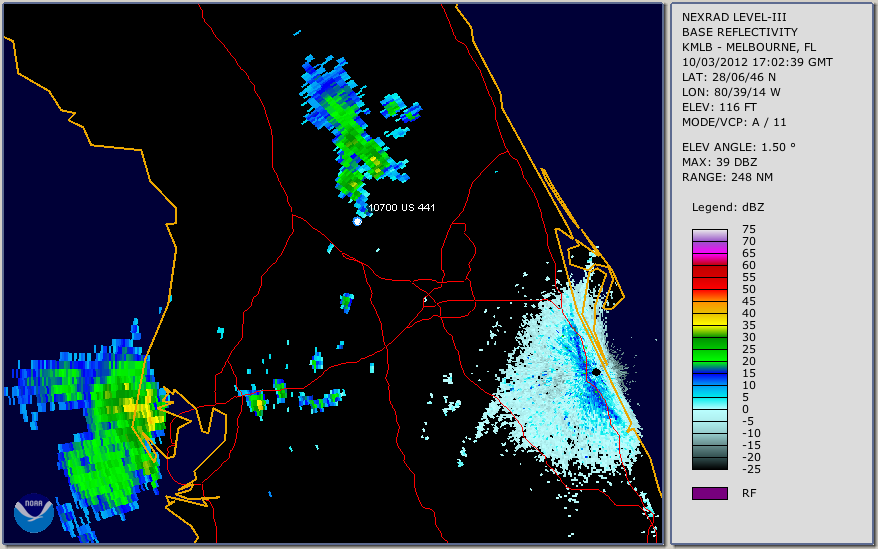878x549 pixels.
Task: Select the '10700 US 441' map label
Action: coord(401,207)
